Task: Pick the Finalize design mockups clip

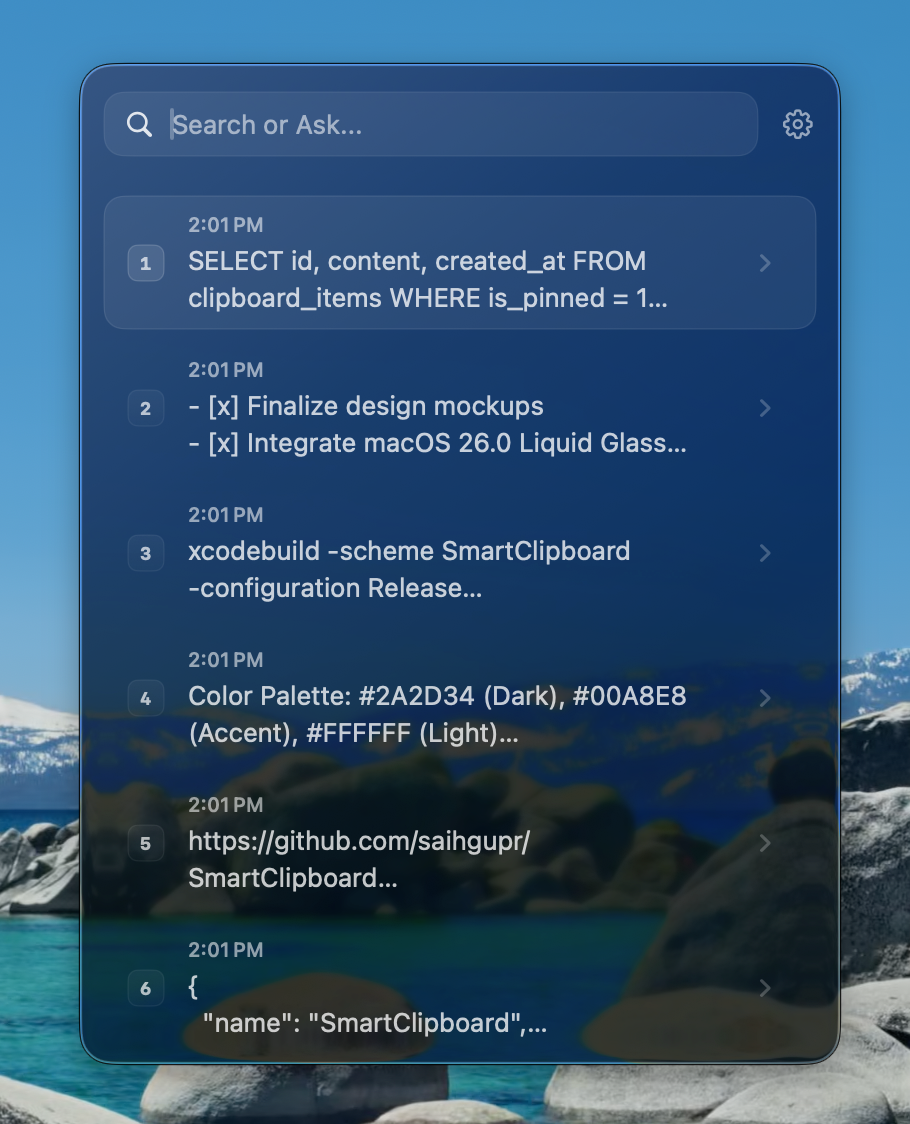Action: [460, 407]
